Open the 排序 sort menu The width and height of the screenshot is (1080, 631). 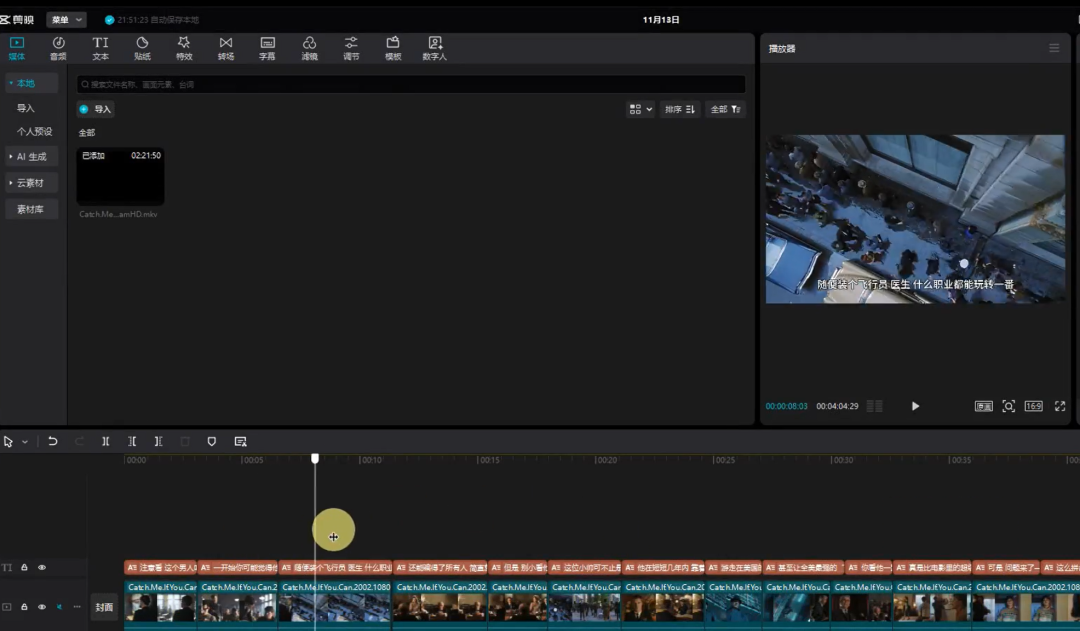680,109
